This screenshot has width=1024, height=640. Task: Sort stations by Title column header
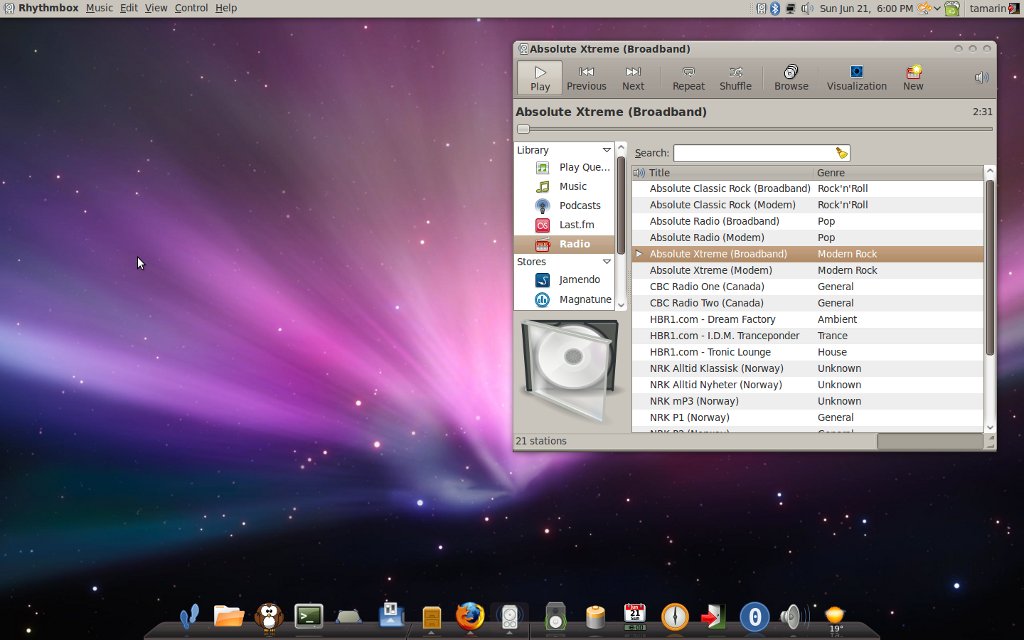pyautogui.click(x=729, y=172)
